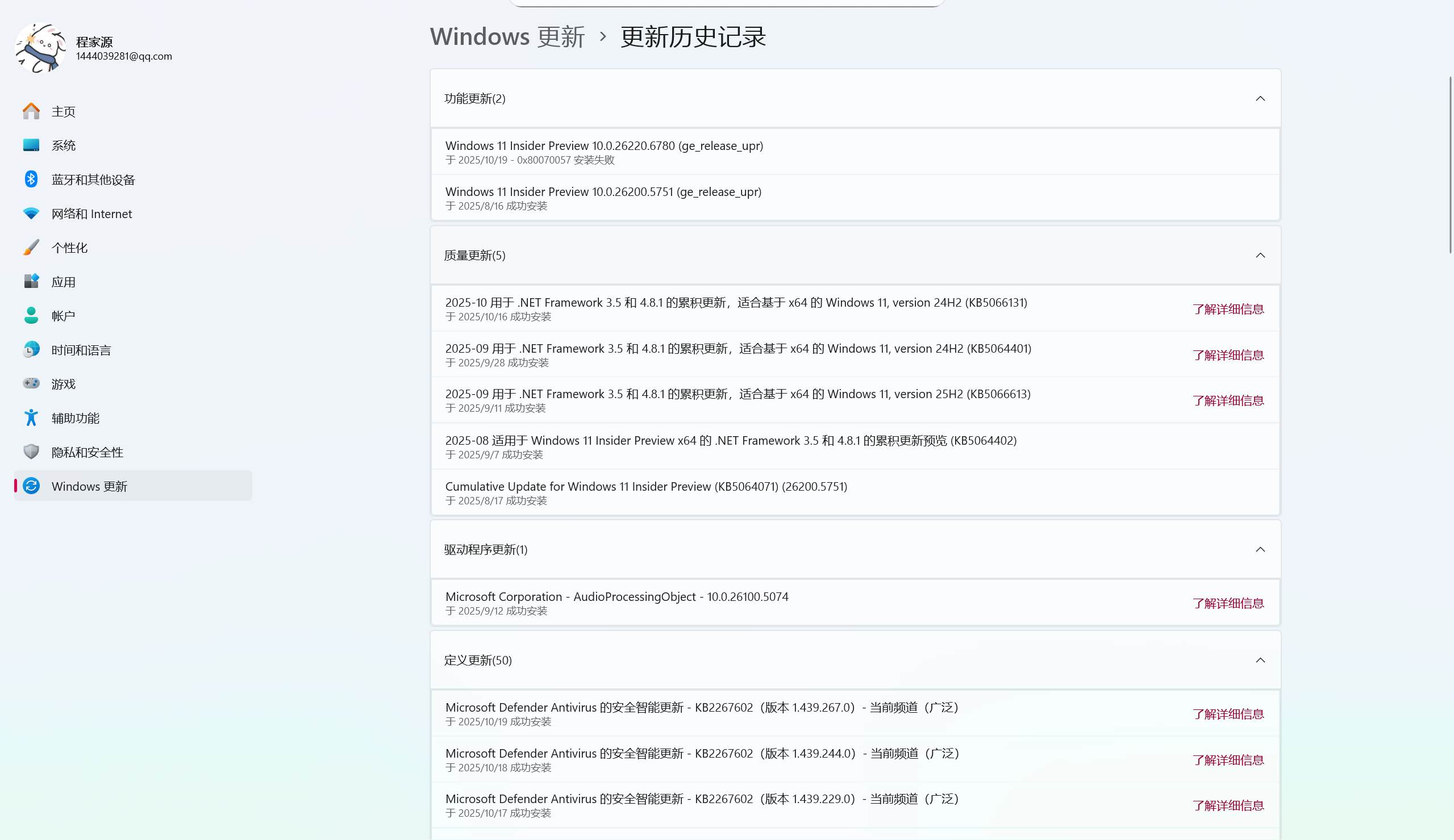Click the Privacy shield icon
1454x840 pixels.
tap(31, 452)
